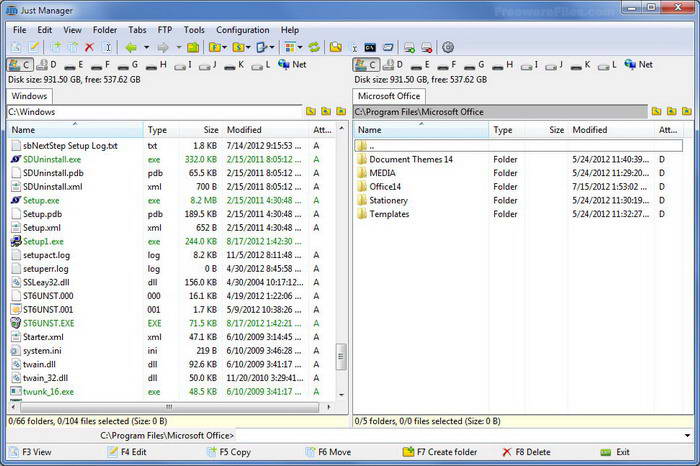Click the F7 Create folder button
The width and height of the screenshot is (700, 466).
[440, 452]
